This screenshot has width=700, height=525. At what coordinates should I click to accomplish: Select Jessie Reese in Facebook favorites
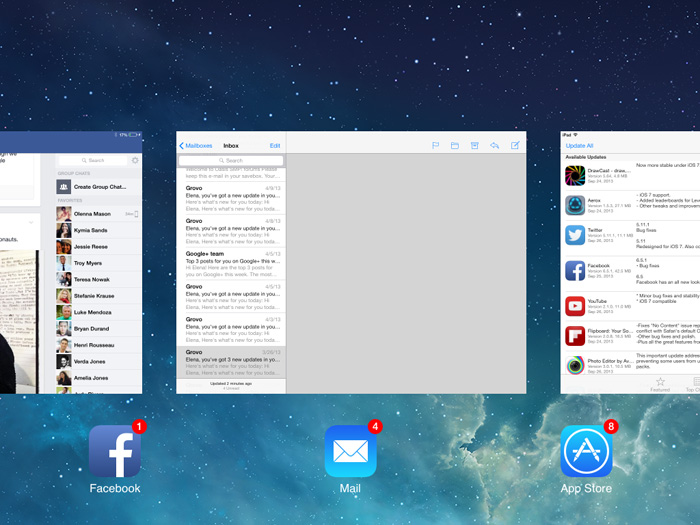point(98,246)
